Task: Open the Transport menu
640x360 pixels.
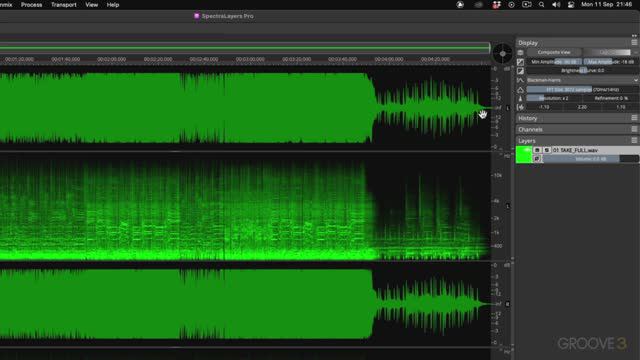Action: (64, 5)
